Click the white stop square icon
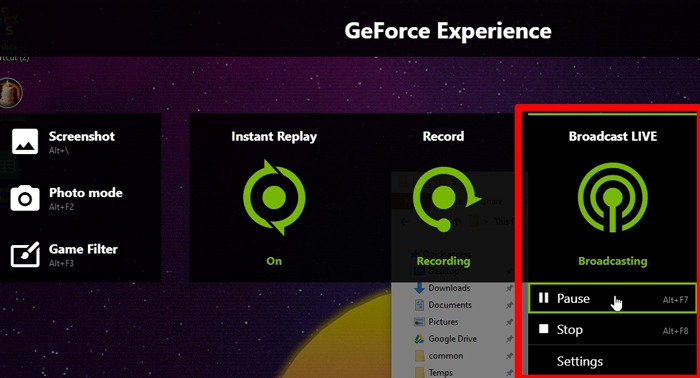The image size is (700, 378). pos(543,329)
